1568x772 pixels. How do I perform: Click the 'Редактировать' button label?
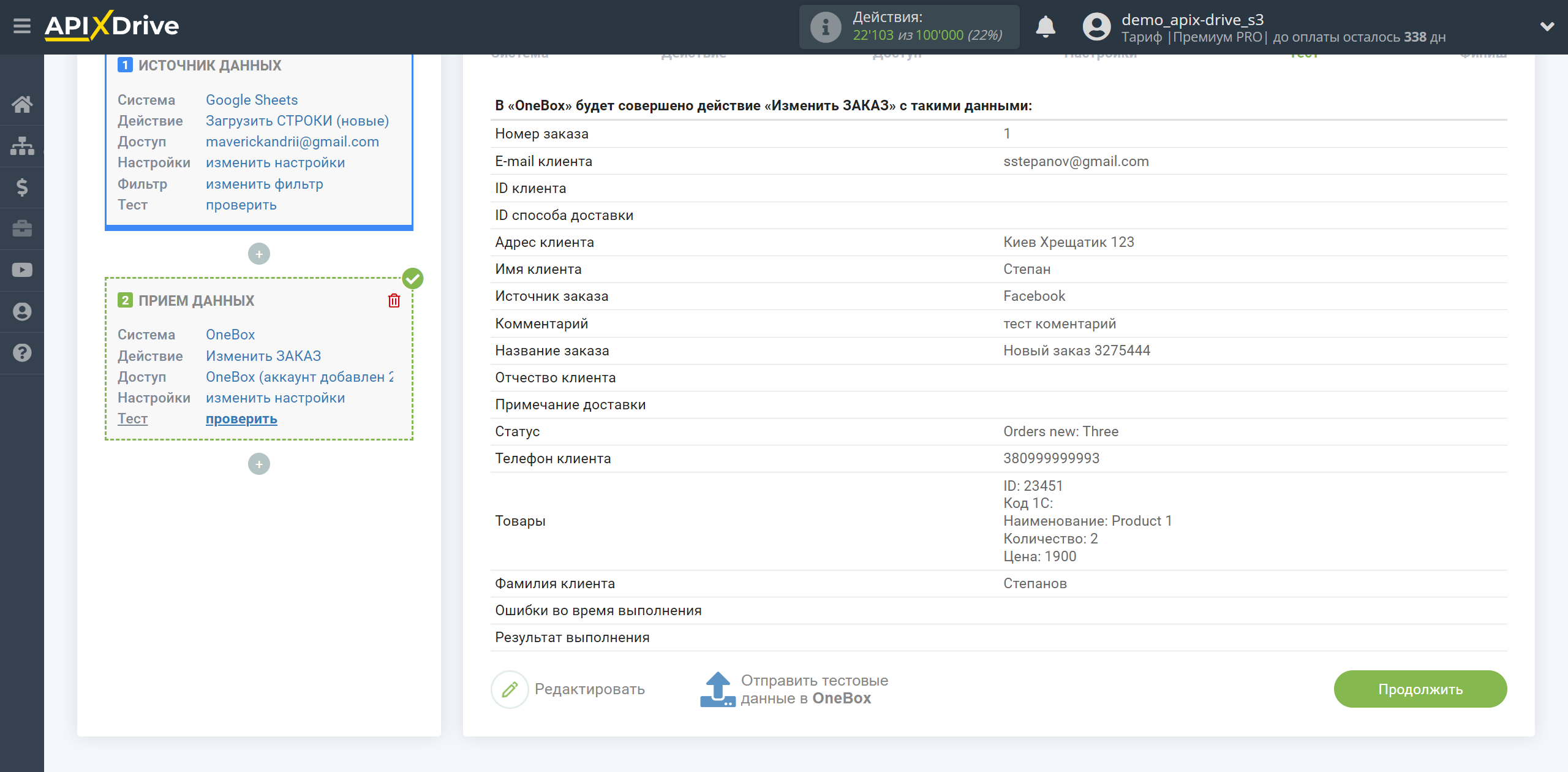coord(589,689)
